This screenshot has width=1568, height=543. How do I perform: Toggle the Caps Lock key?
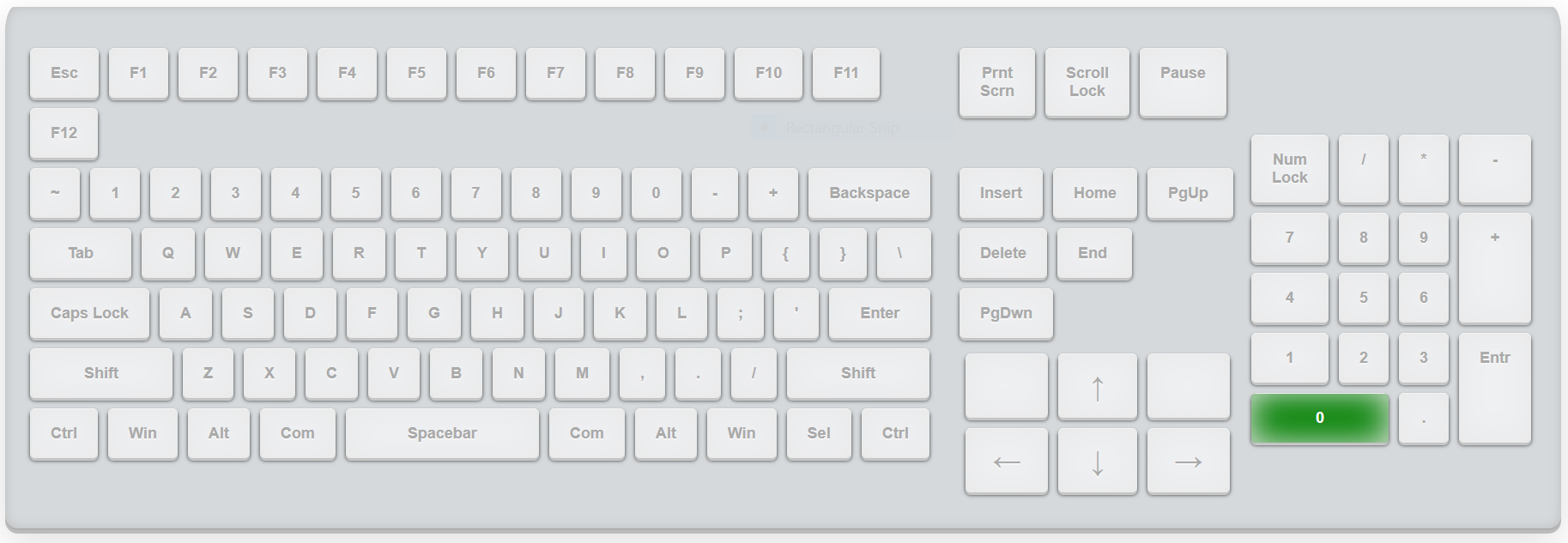[x=89, y=313]
